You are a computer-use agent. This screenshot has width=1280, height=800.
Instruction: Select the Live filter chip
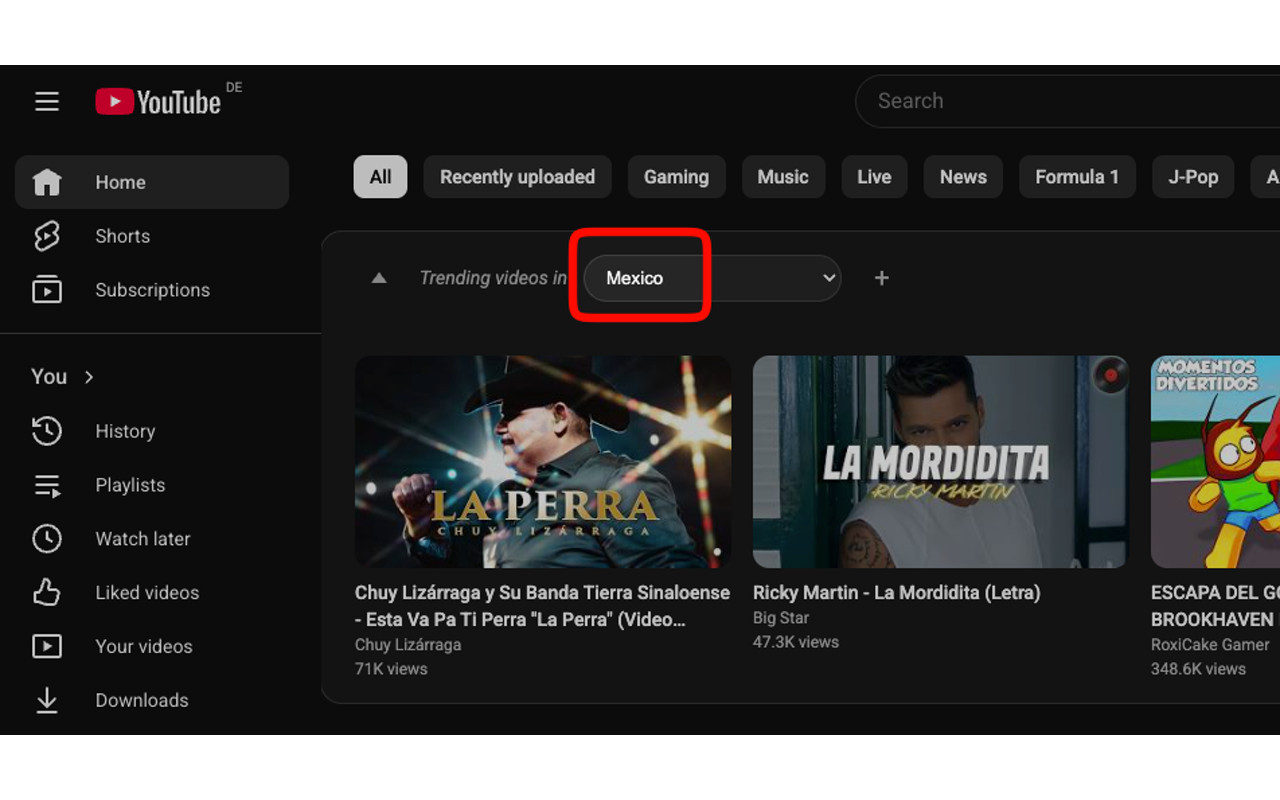874,177
